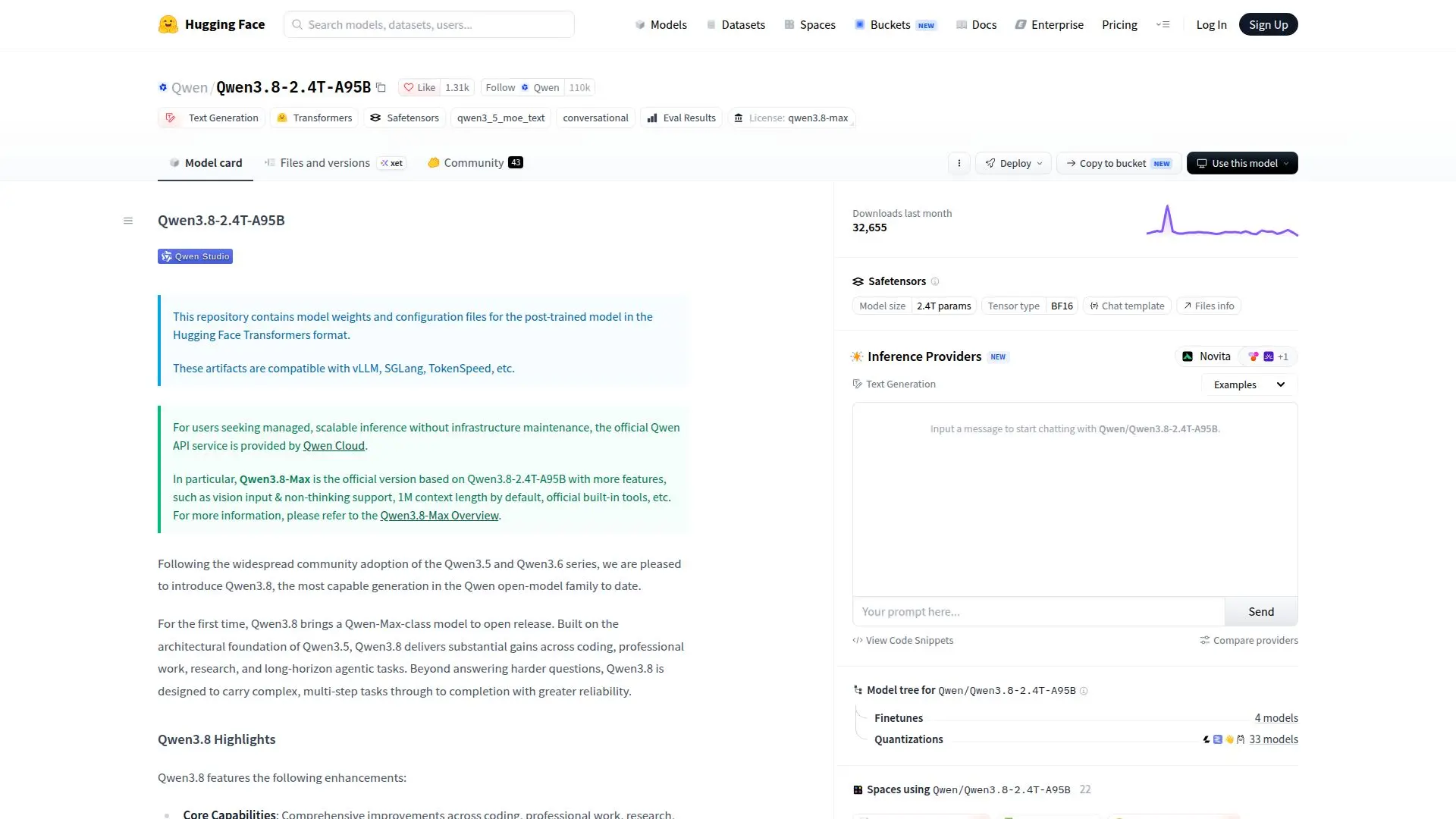
Task: Click the Novita provider icon
Action: [1188, 356]
